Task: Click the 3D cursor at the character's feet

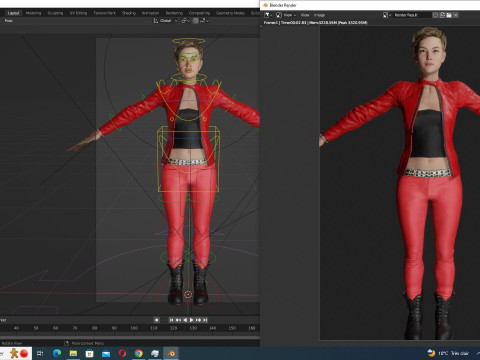Action: [188, 294]
